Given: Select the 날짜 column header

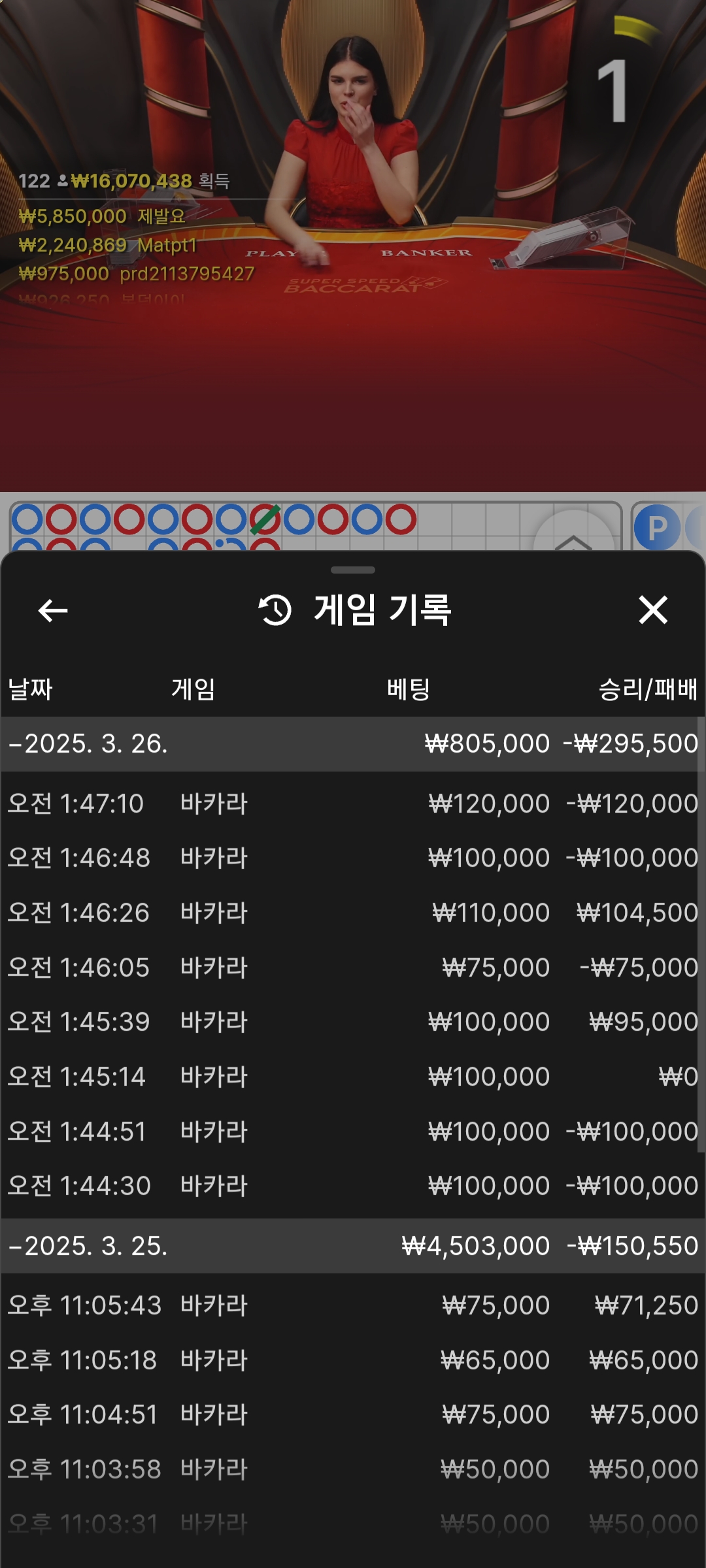Looking at the screenshot, I should pos(30,689).
